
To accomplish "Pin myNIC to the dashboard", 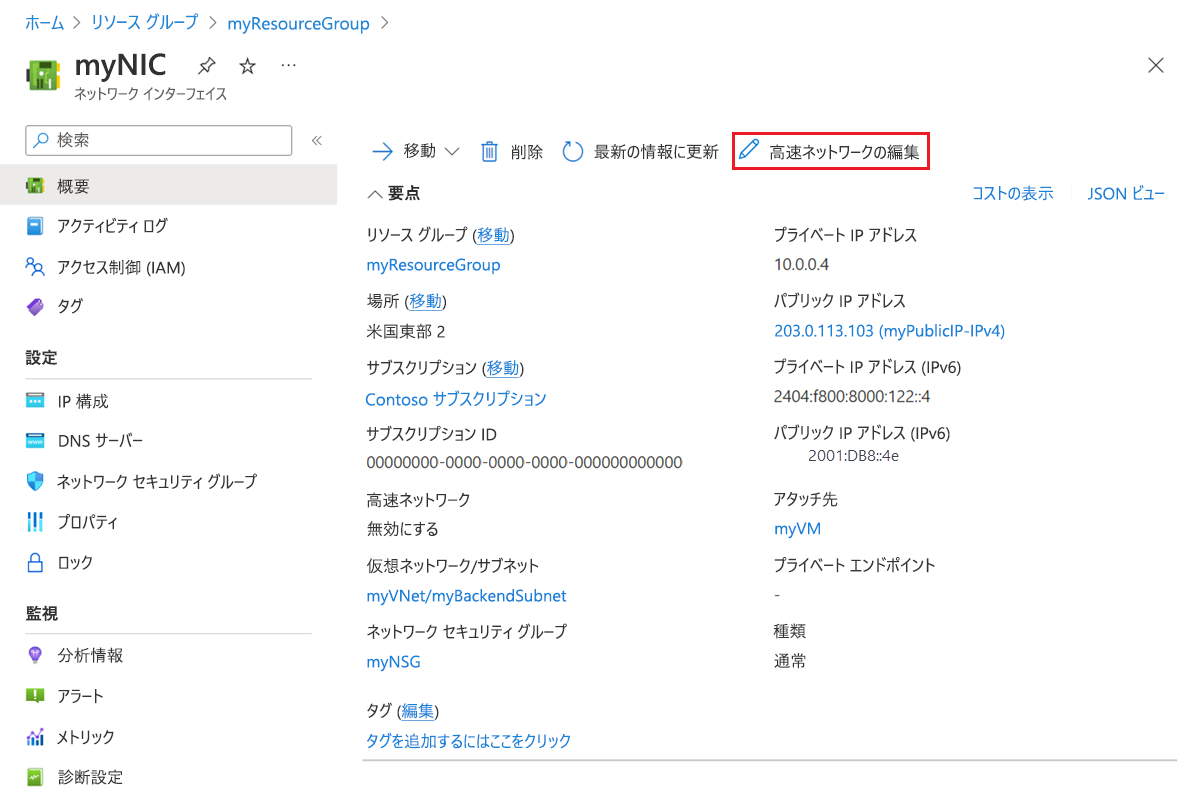I will tap(207, 64).
